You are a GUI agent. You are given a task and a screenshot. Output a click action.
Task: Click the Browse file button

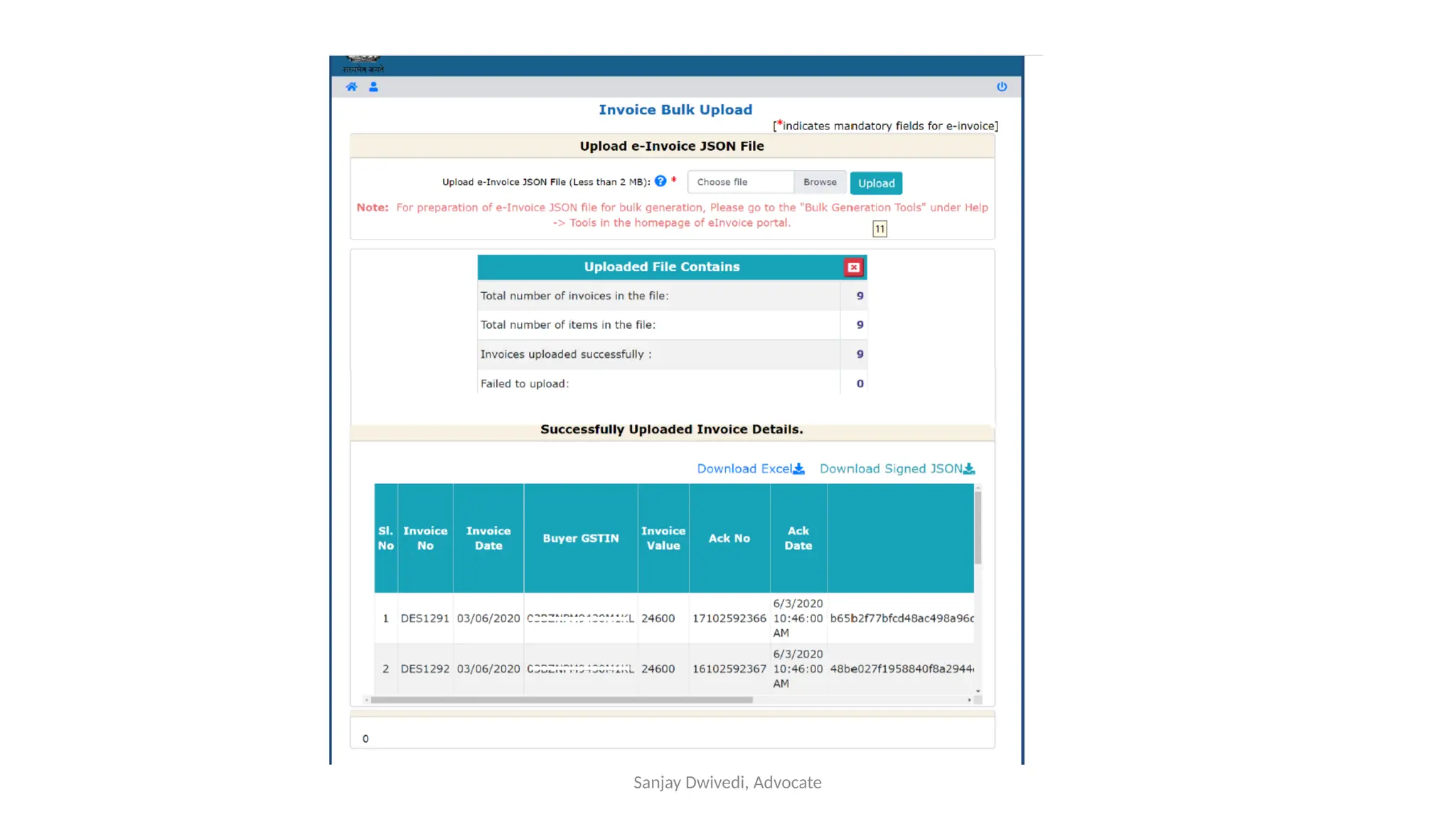pos(820,182)
